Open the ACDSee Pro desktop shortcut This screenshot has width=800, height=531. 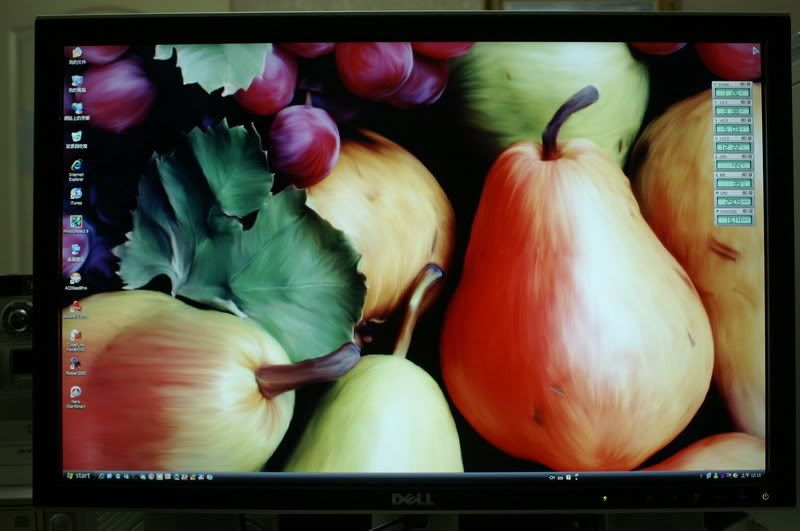[x=75, y=277]
